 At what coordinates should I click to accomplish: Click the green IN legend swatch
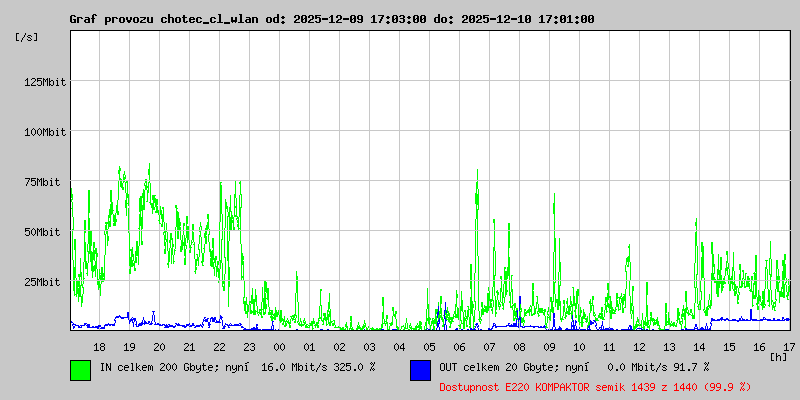click(x=80, y=369)
